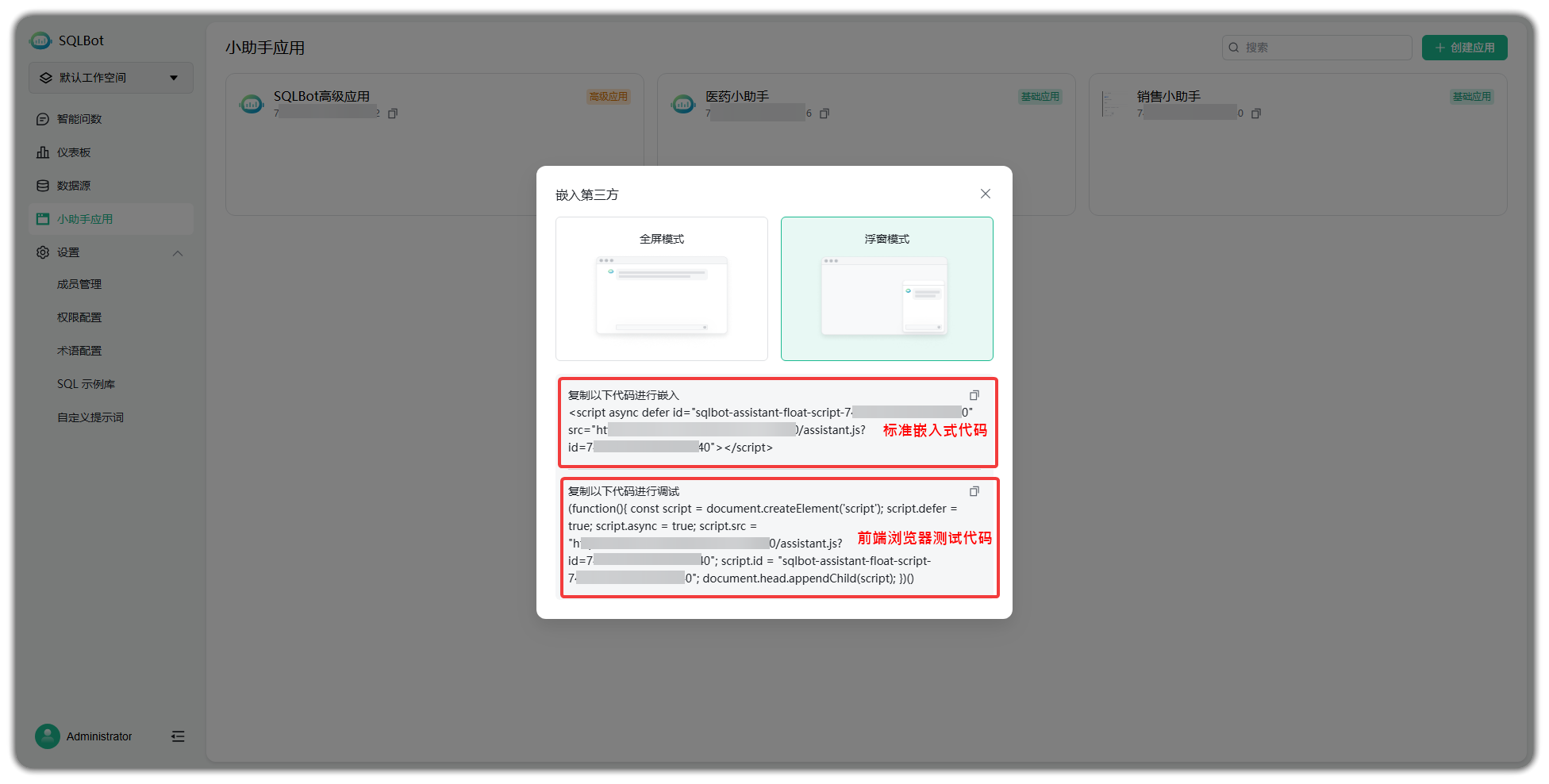Click the 创建应用 button
This screenshot has width=1549, height=784.
point(1464,47)
